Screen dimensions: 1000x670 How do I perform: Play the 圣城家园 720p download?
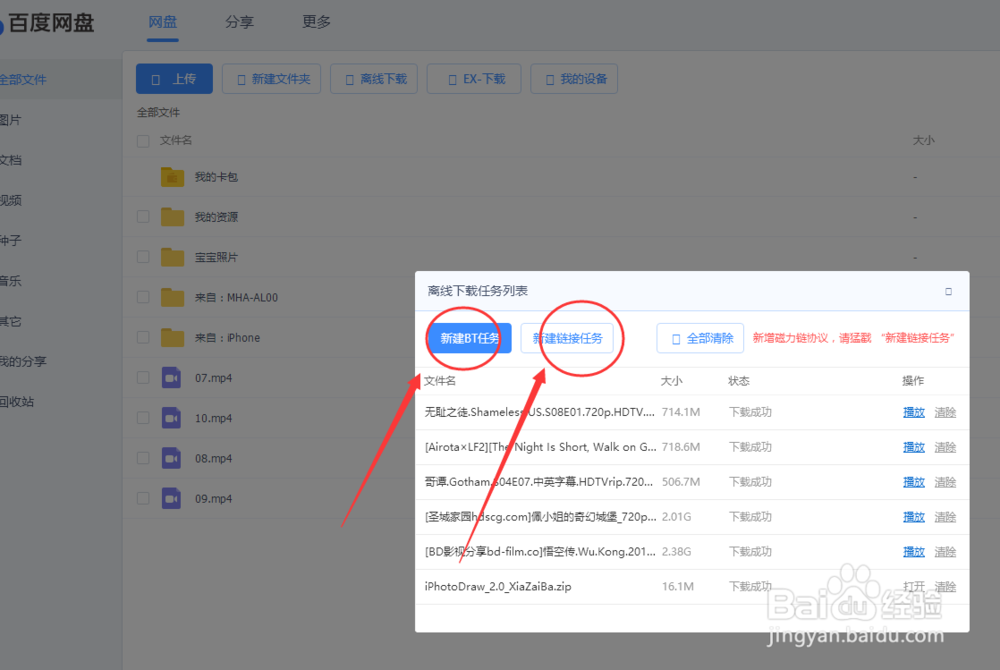pyautogui.click(x=914, y=516)
